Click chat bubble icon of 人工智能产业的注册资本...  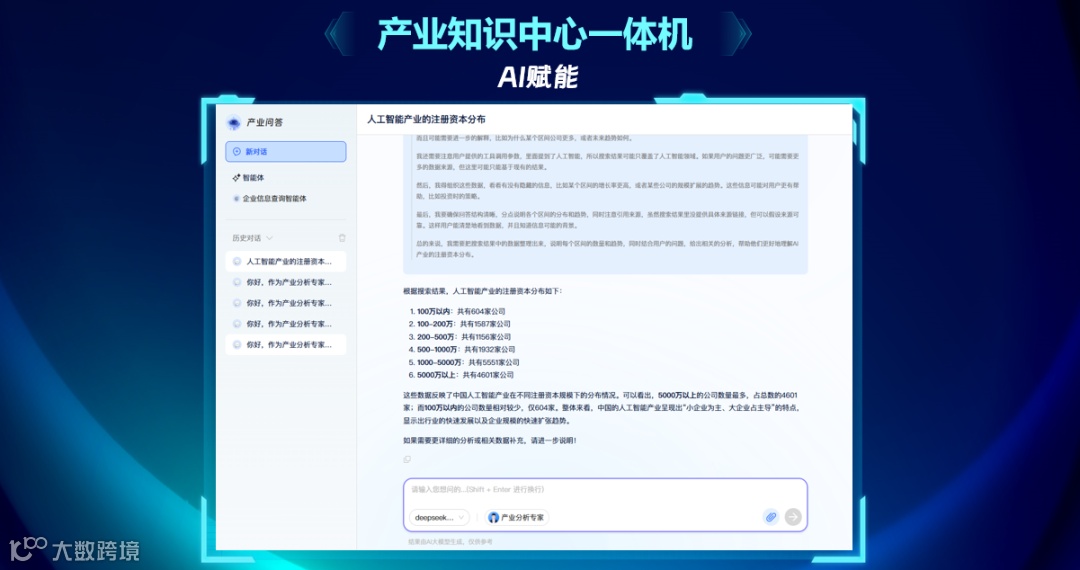coord(237,262)
